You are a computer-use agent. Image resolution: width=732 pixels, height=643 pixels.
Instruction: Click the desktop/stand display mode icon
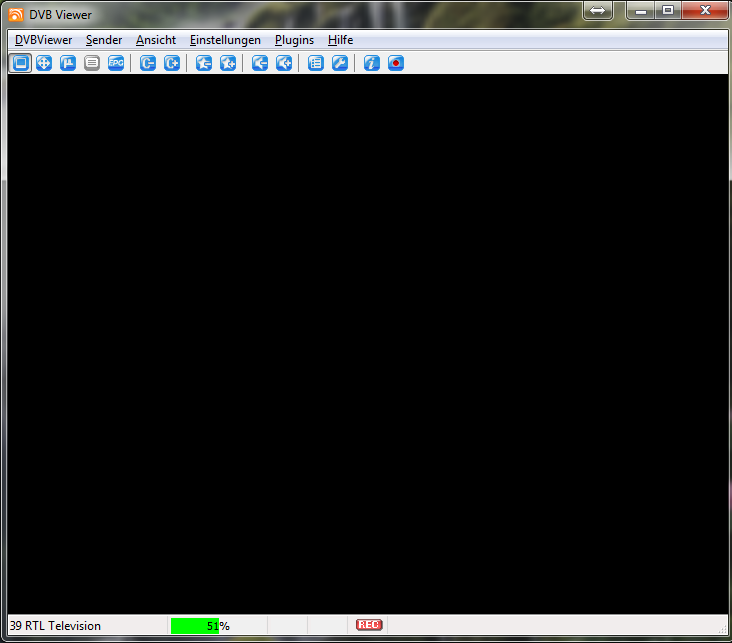pyautogui.click(x=68, y=63)
